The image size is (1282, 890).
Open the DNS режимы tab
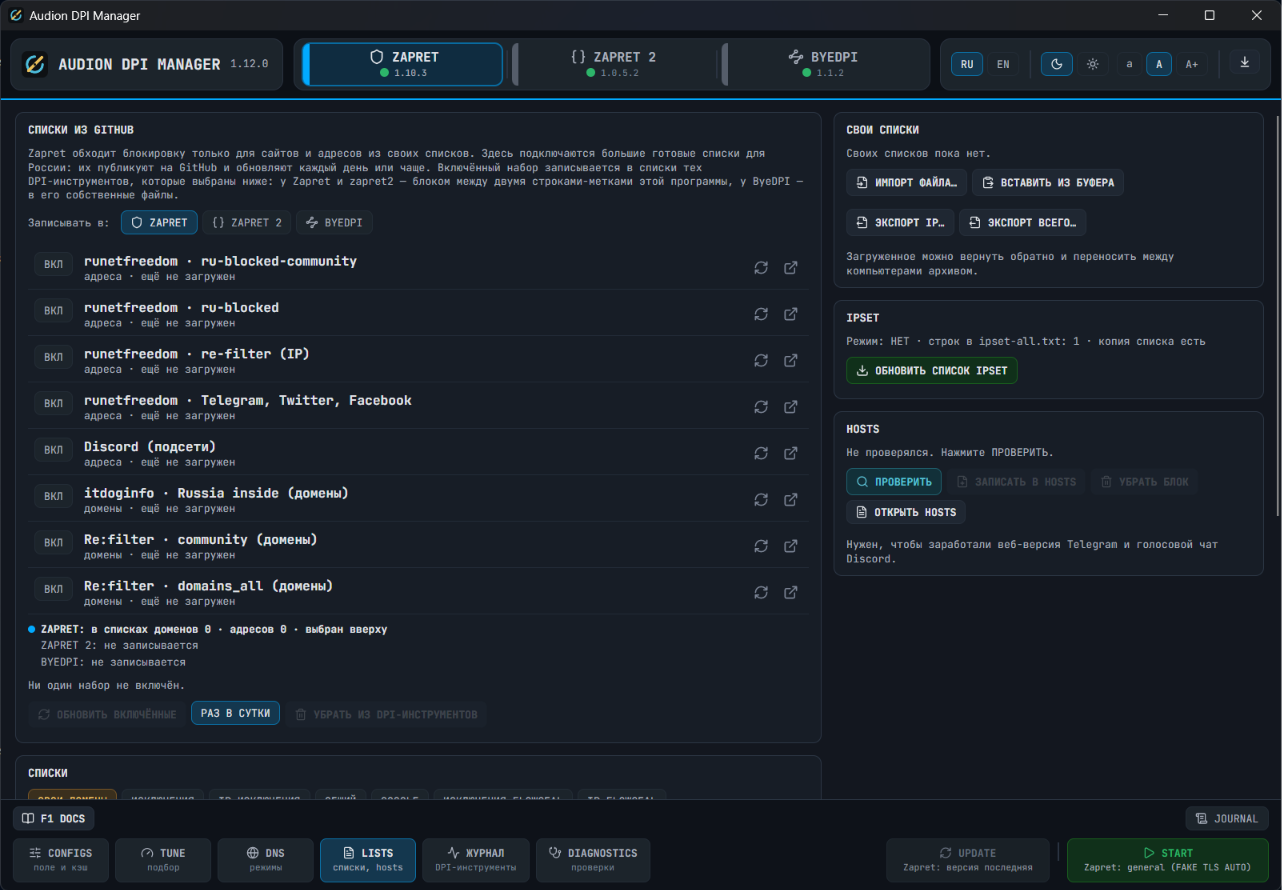pyautogui.click(x=265, y=860)
